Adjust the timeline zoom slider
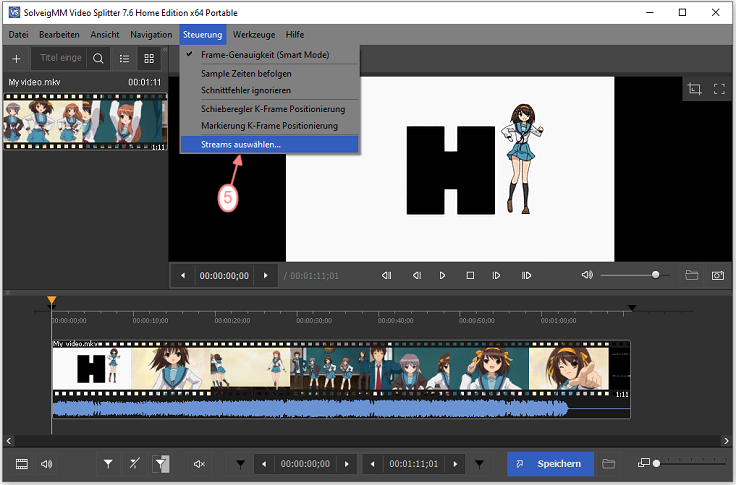The height and width of the screenshot is (485, 736). (x=690, y=463)
